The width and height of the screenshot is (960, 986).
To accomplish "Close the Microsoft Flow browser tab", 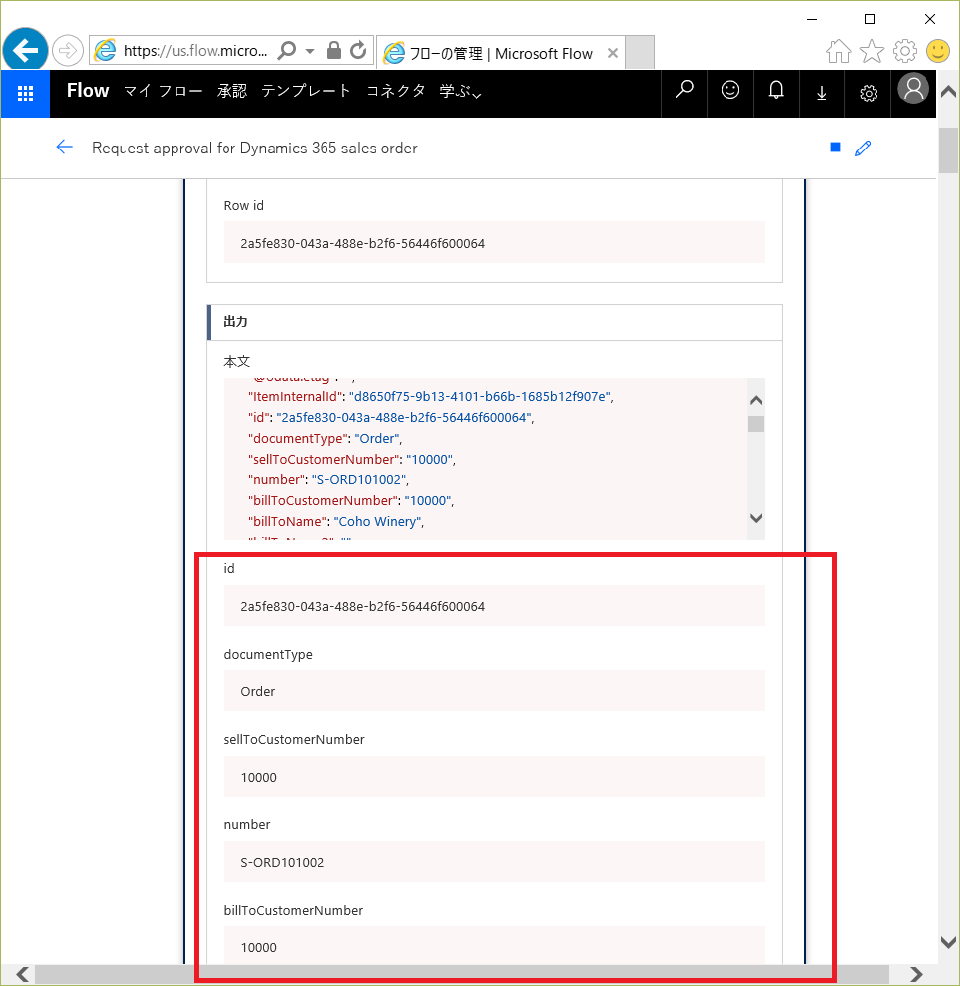I will [612, 53].
